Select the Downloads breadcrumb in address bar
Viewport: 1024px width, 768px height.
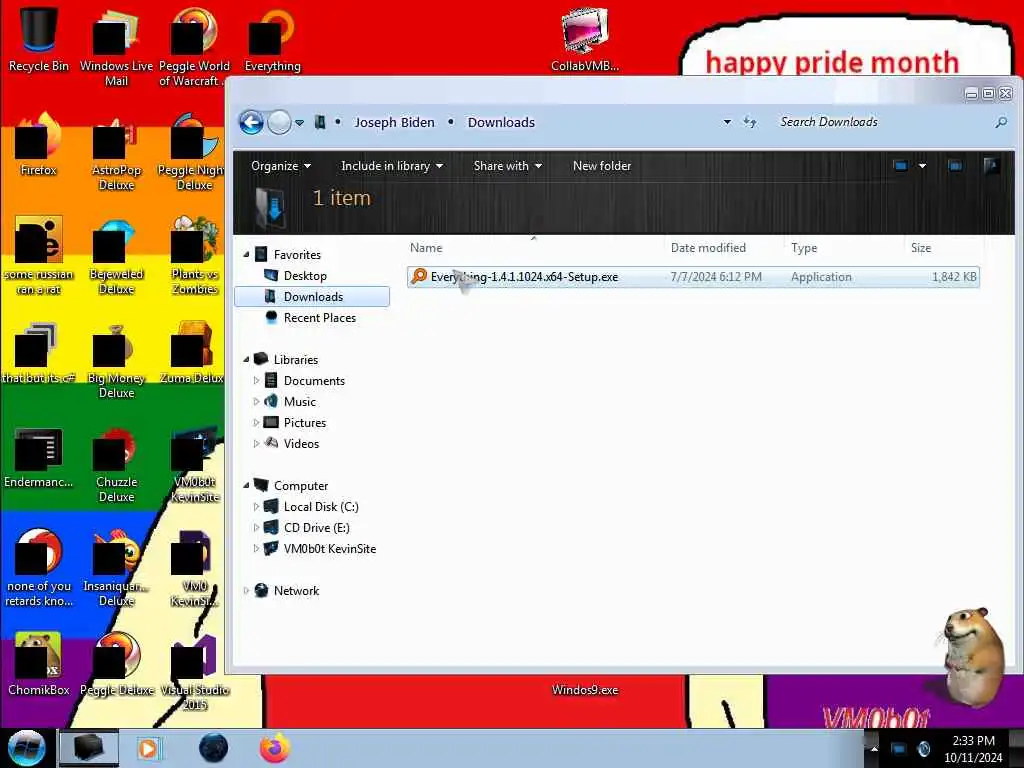(501, 123)
